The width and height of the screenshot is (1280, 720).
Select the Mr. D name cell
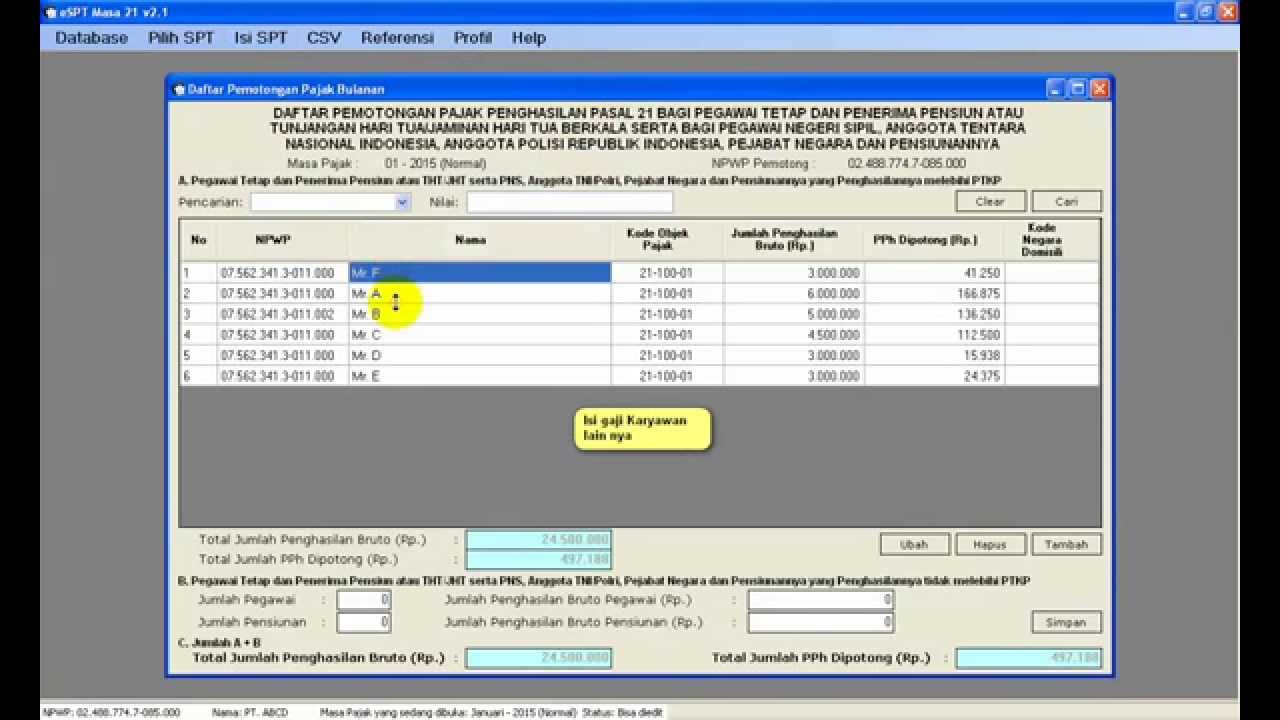(x=479, y=355)
